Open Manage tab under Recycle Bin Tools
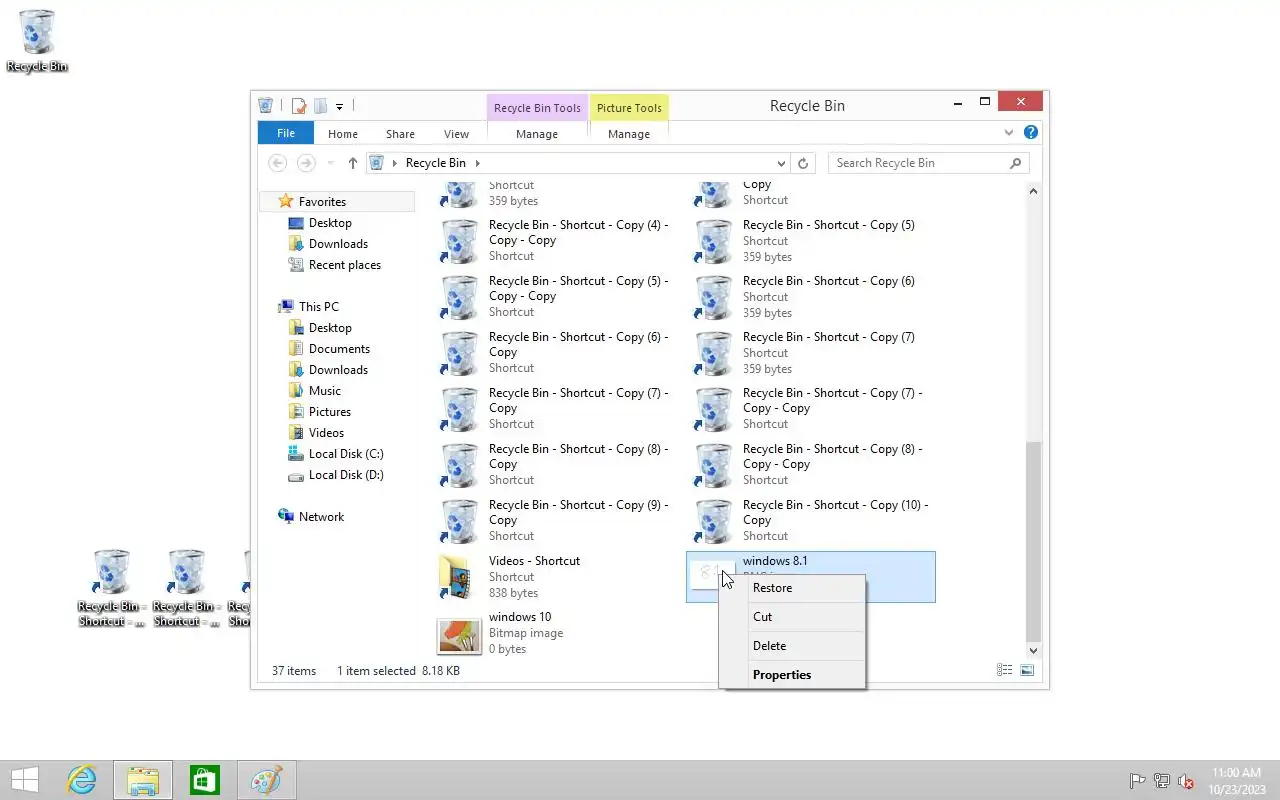This screenshot has width=1280, height=800. point(537,134)
